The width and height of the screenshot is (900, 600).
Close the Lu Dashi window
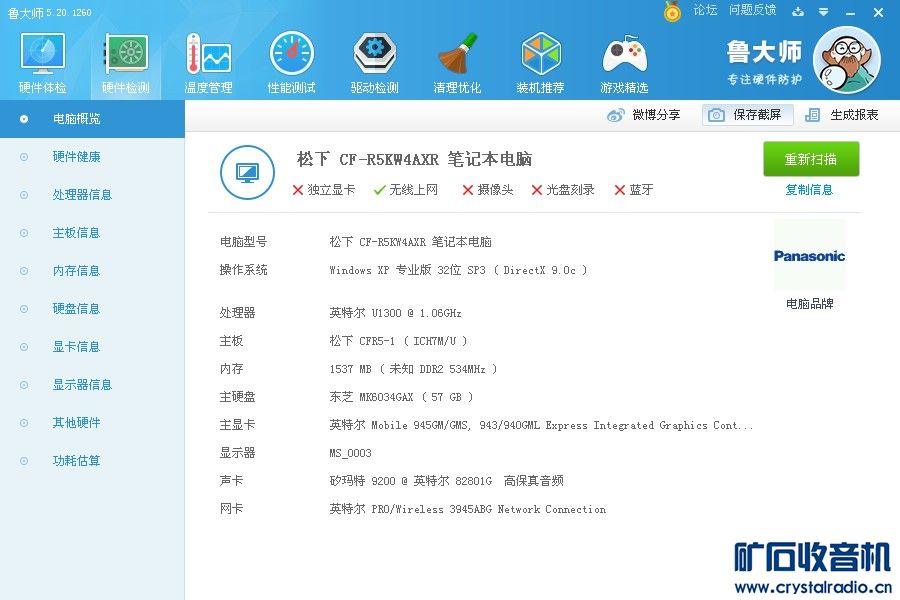pos(878,12)
